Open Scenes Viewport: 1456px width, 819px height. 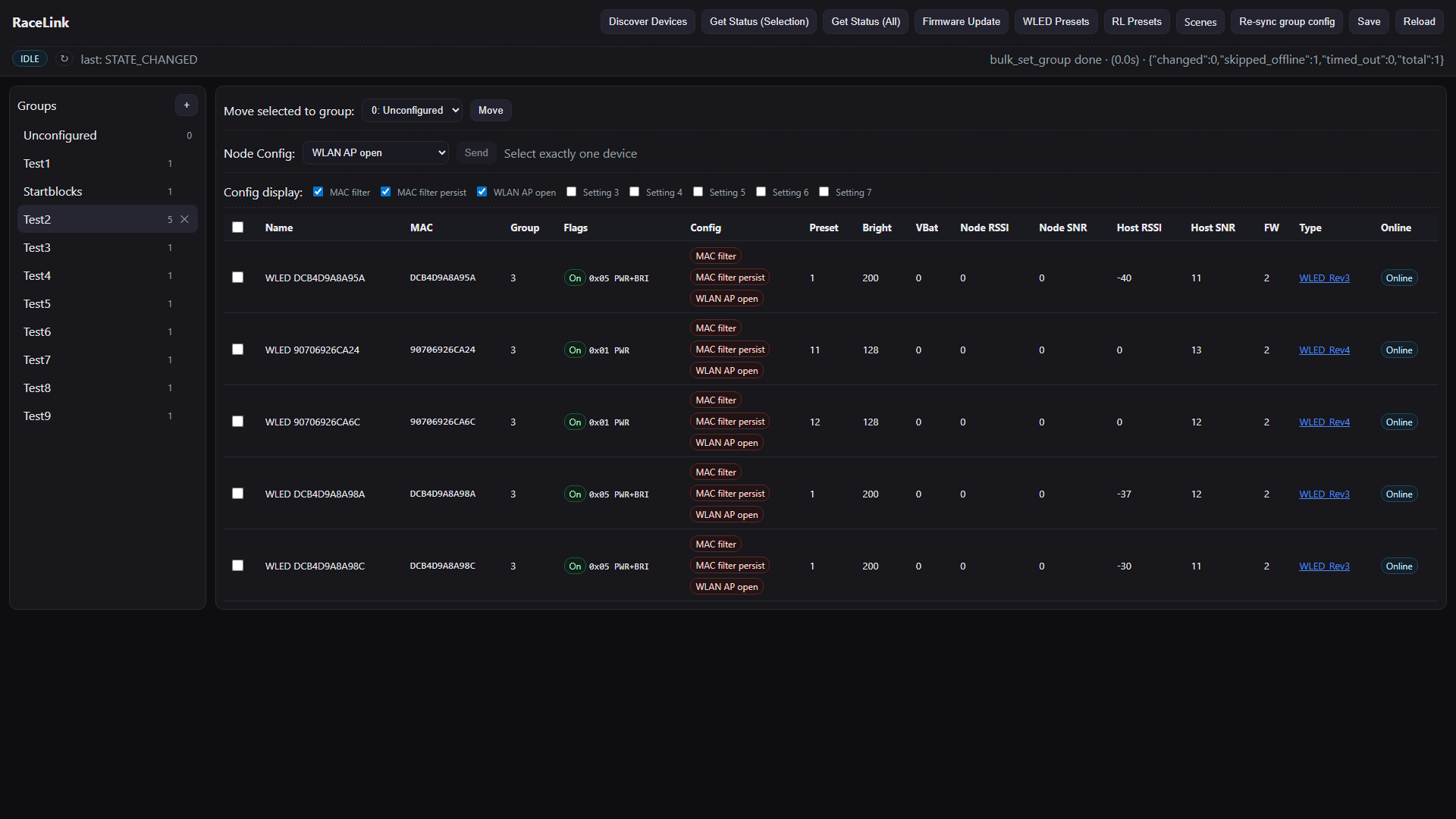[1200, 22]
